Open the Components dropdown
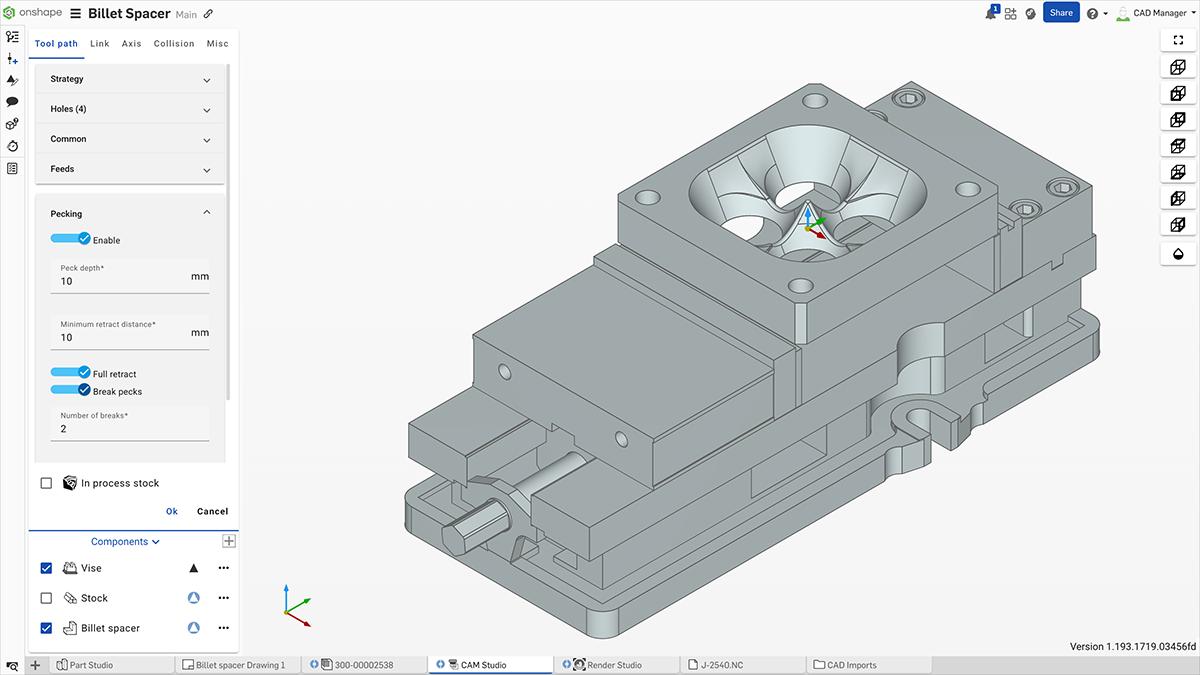This screenshot has height=675, width=1200. 125,542
